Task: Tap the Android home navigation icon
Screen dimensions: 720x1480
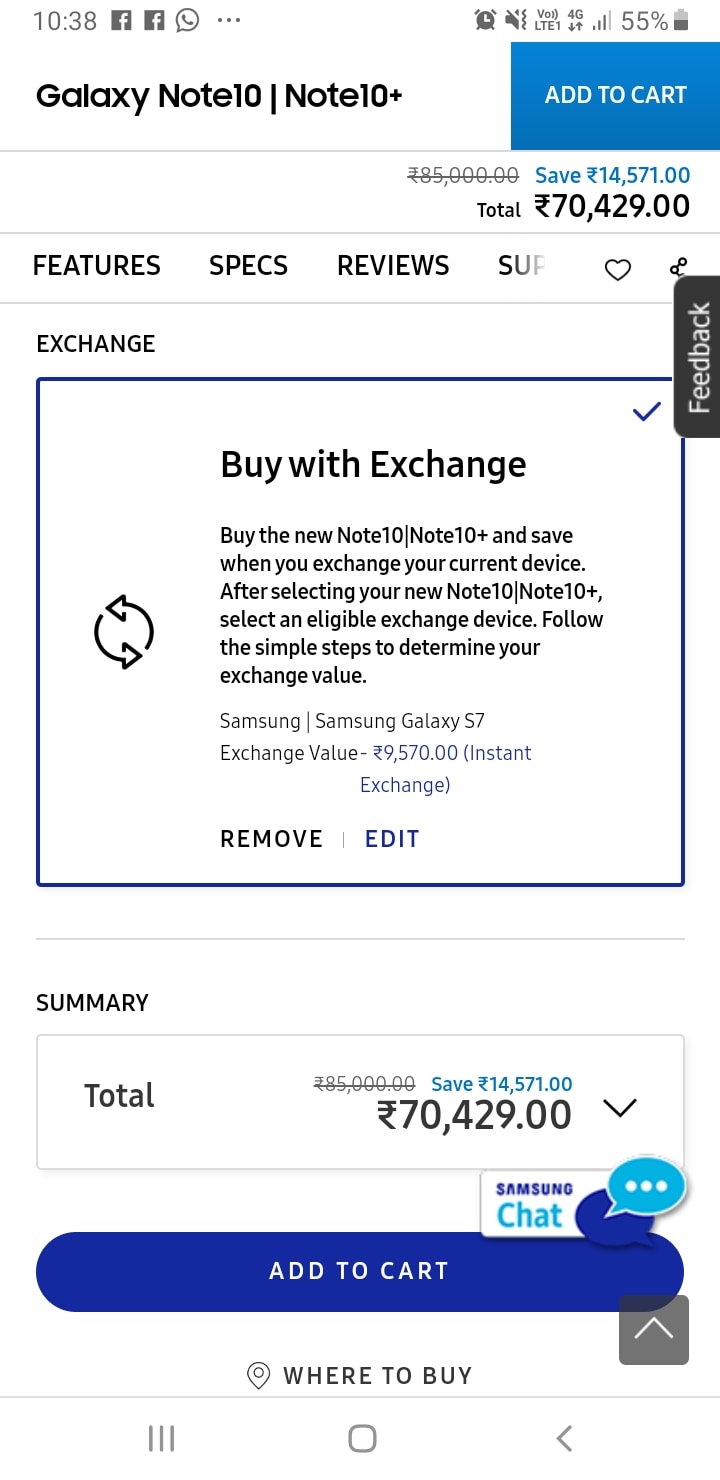Action: click(x=362, y=1438)
